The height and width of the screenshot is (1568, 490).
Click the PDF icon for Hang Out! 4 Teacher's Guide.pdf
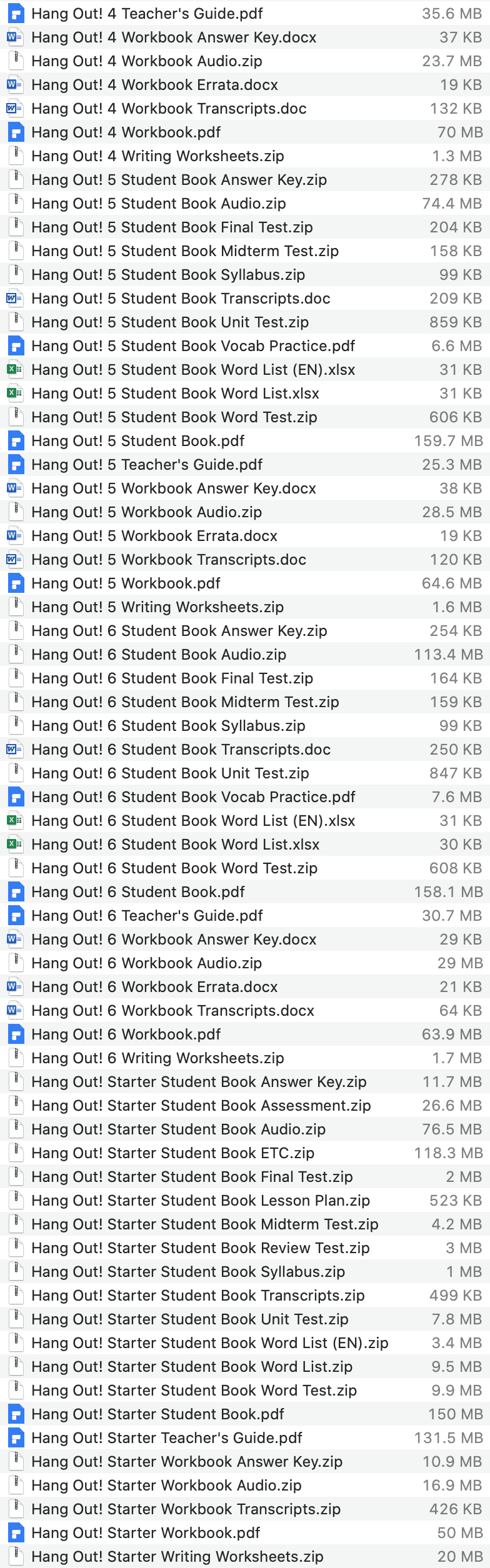tap(16, 13)
